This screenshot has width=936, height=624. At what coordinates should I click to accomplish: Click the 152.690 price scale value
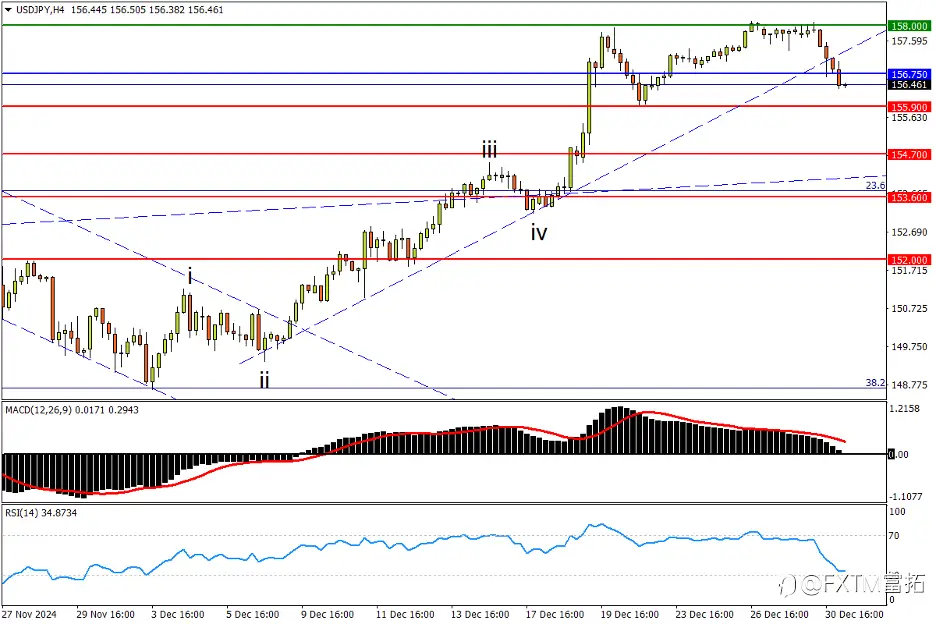tap(909, 232)
